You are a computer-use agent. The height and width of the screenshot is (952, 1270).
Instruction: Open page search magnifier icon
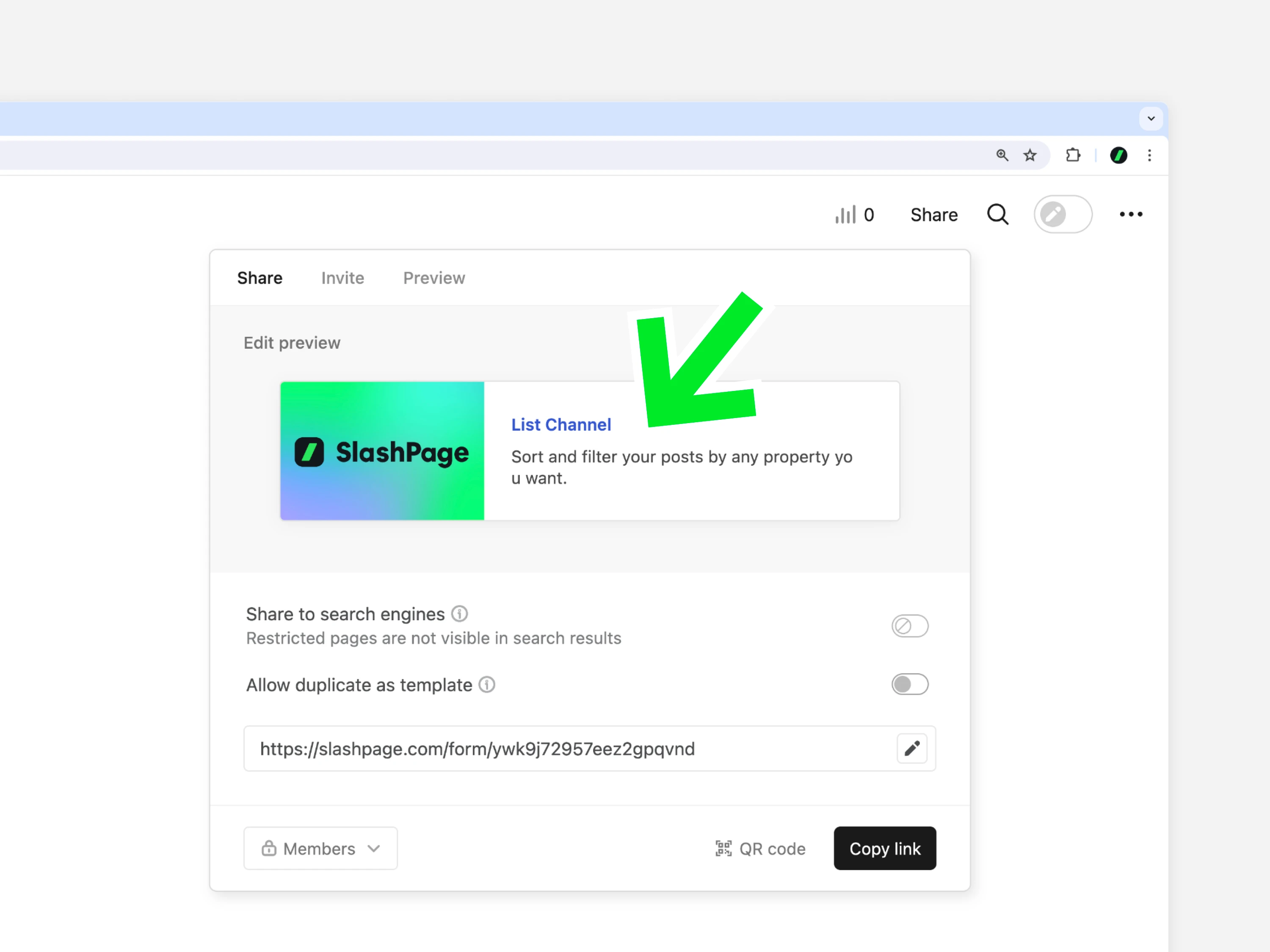[x=998, y=215]
